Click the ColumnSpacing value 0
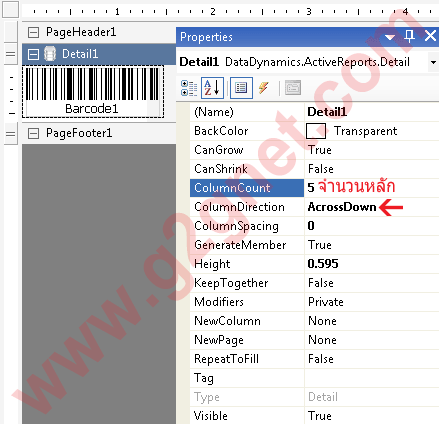Screen dimensions: 439x424 tap(311, 226)
